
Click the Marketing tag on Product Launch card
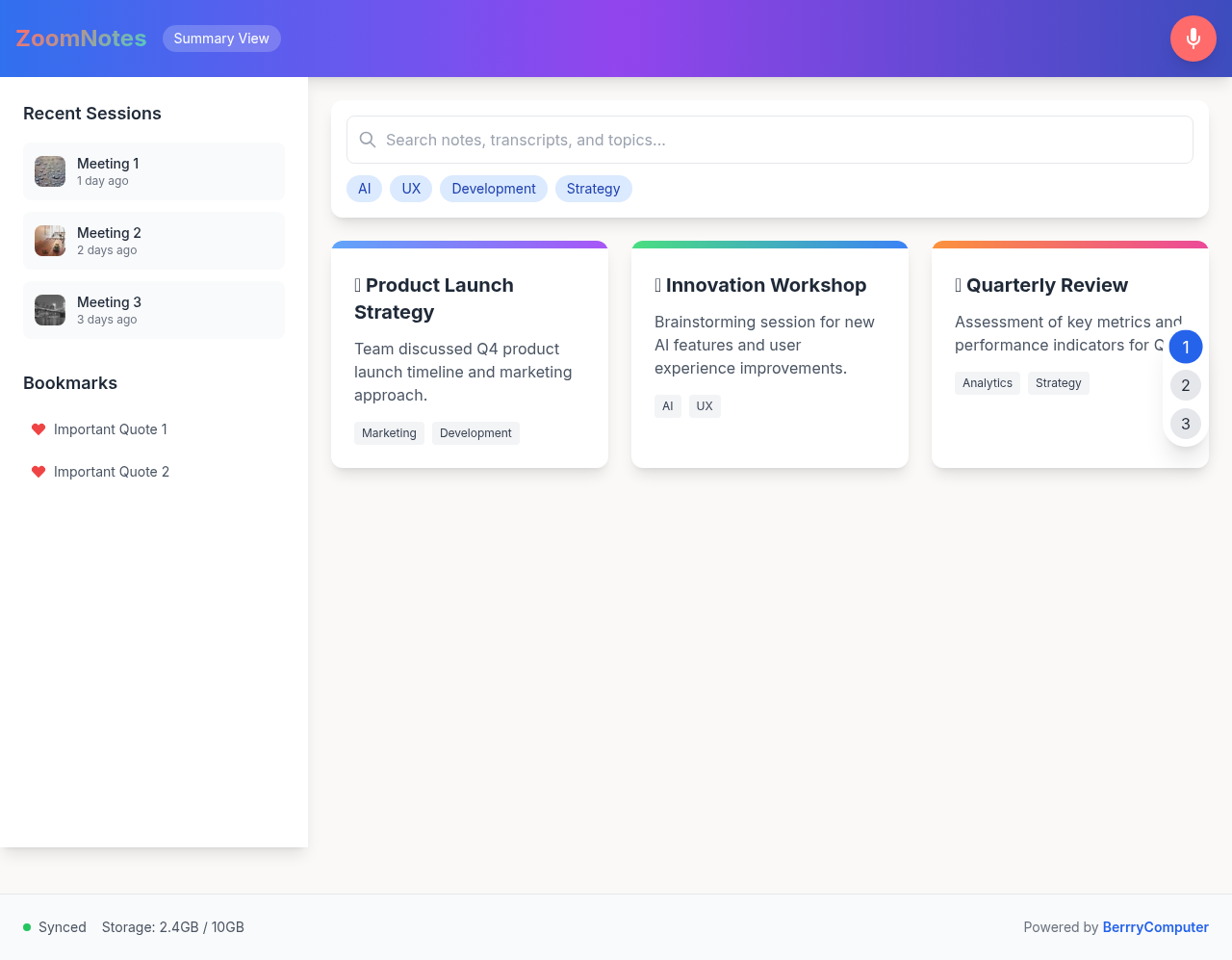coord(389,433)
